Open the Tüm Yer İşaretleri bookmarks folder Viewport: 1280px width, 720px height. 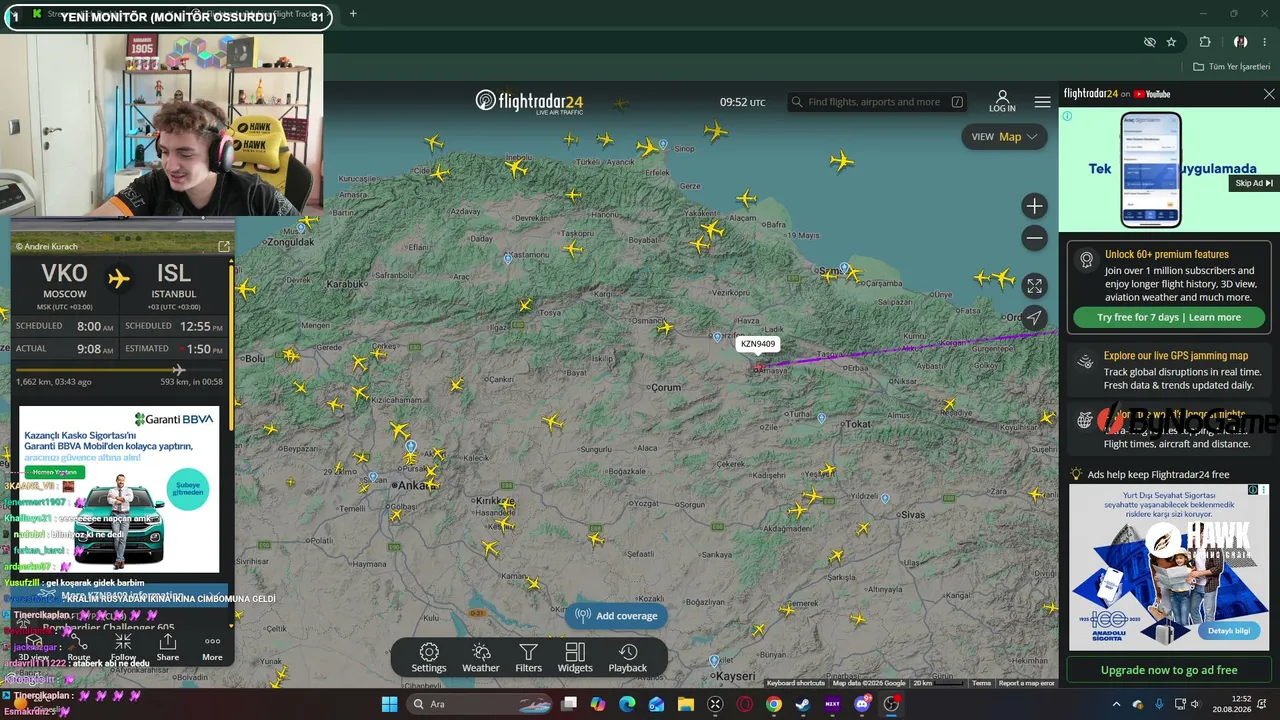pos(1232,67)
